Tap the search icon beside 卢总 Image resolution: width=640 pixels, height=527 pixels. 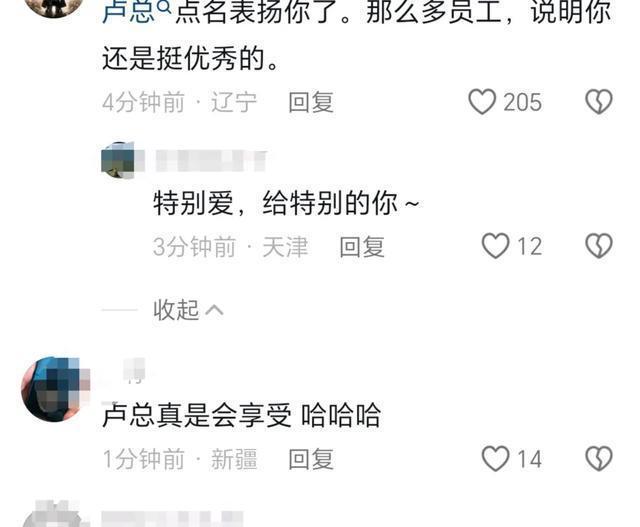[164, 7]
